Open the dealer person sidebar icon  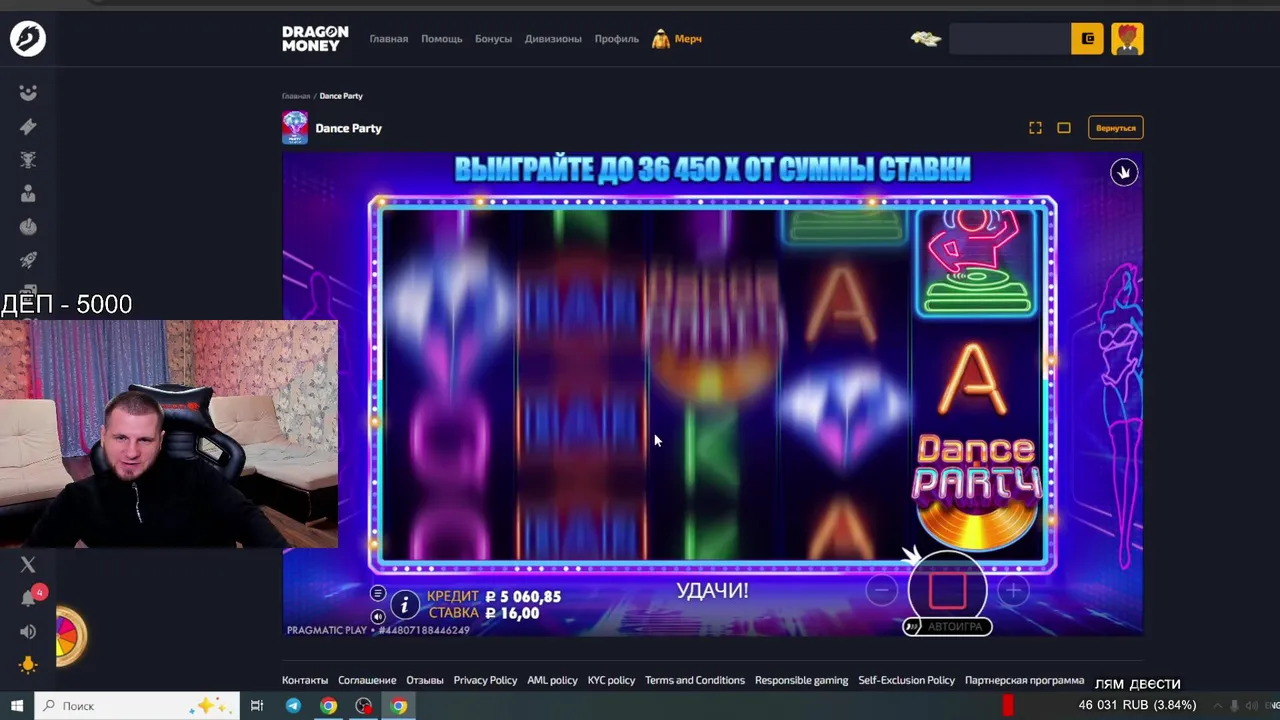click(28, 193)
